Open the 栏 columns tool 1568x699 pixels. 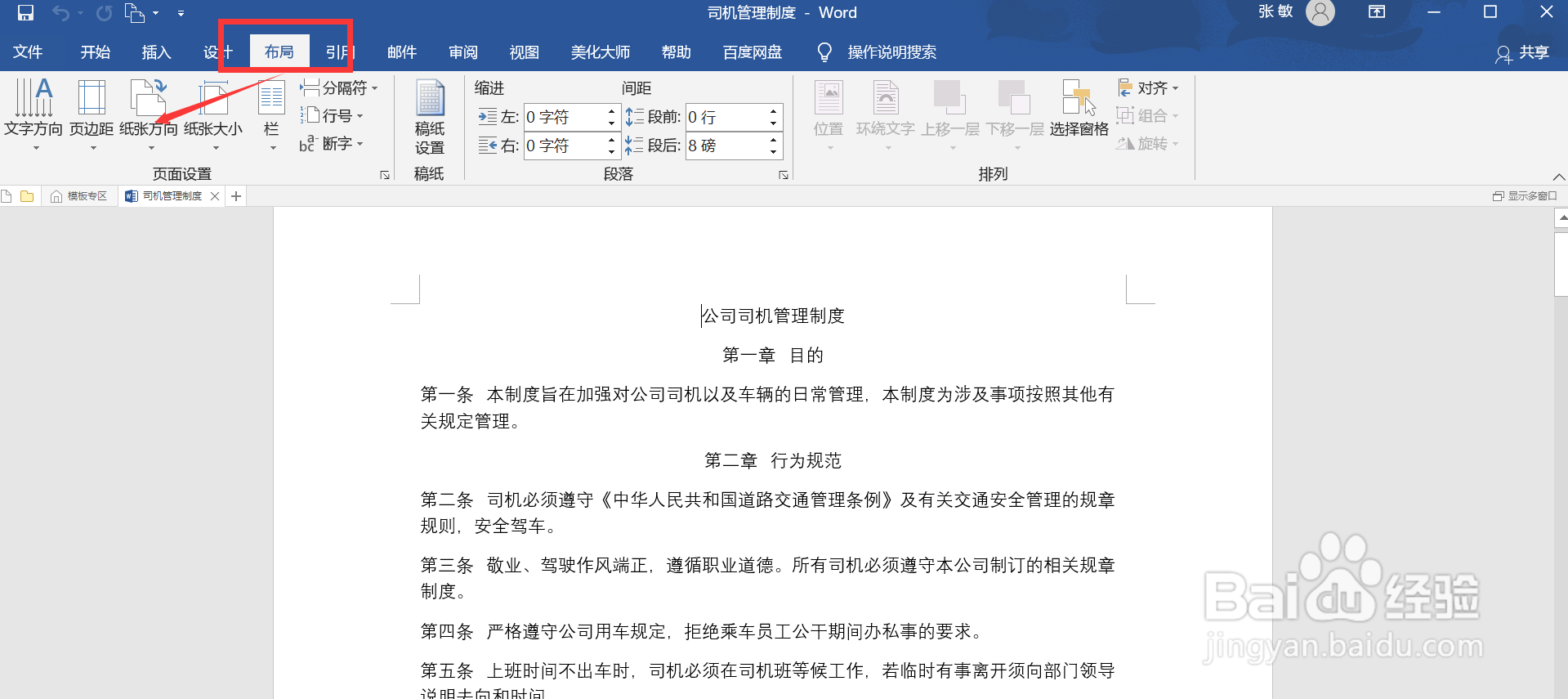[x=271, y=109]
